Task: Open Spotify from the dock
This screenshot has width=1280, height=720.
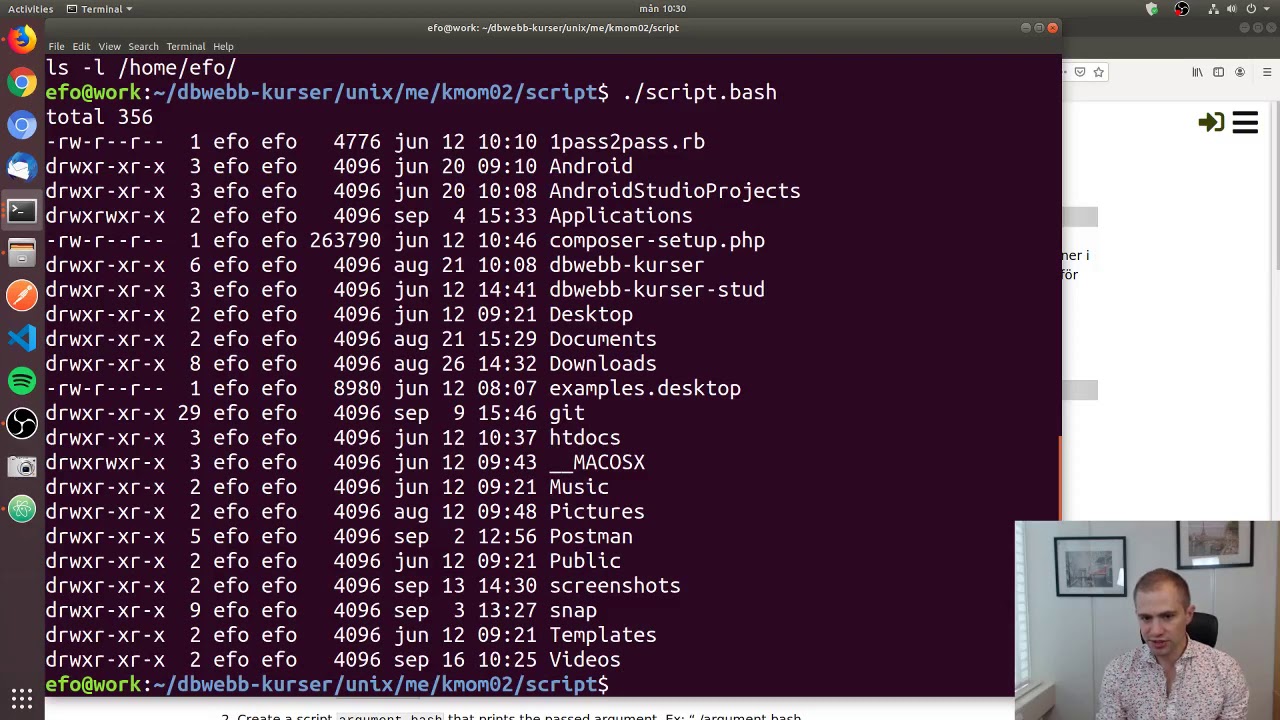Action: coord(22,381)
